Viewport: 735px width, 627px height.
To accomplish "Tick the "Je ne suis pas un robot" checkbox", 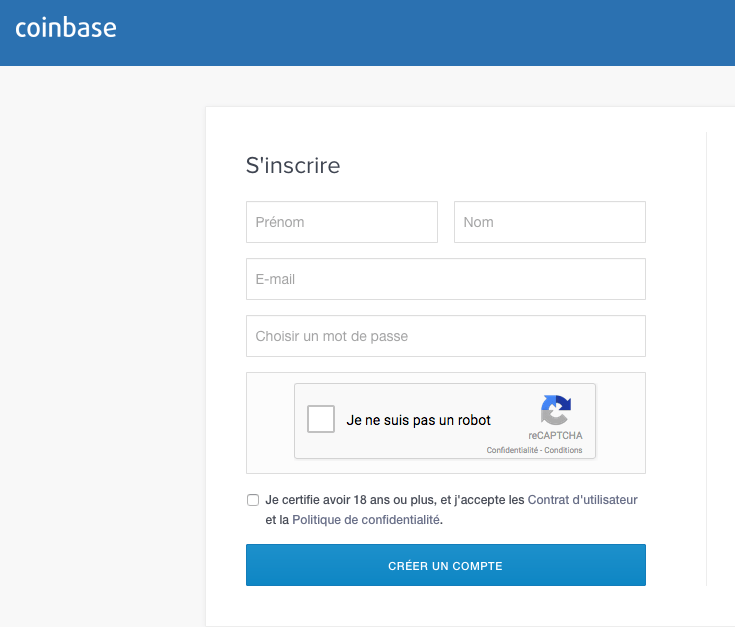I will [321, 419].
